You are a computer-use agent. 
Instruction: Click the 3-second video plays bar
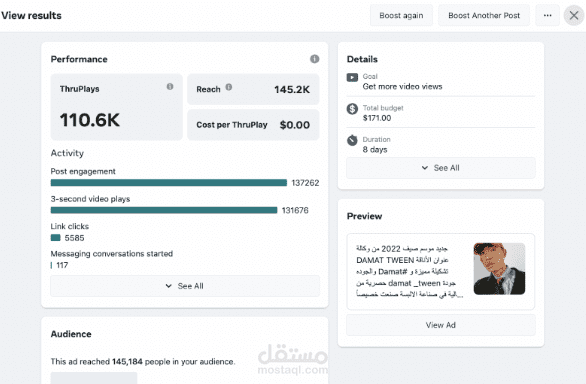164,210
